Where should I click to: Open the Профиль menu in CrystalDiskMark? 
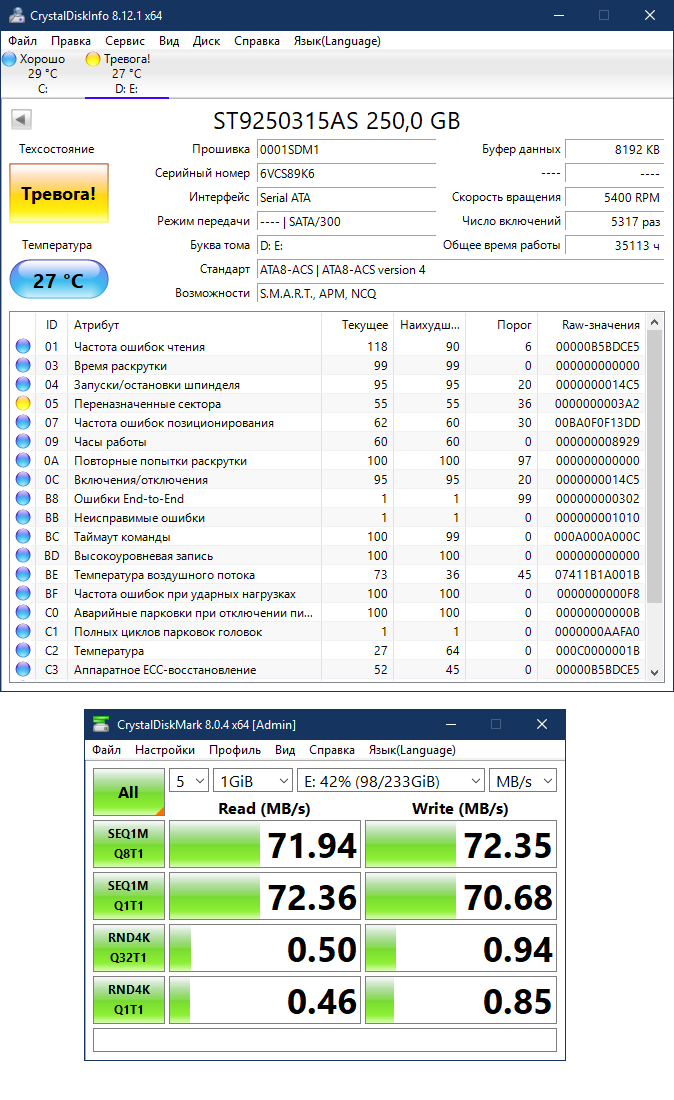[235, 750]
